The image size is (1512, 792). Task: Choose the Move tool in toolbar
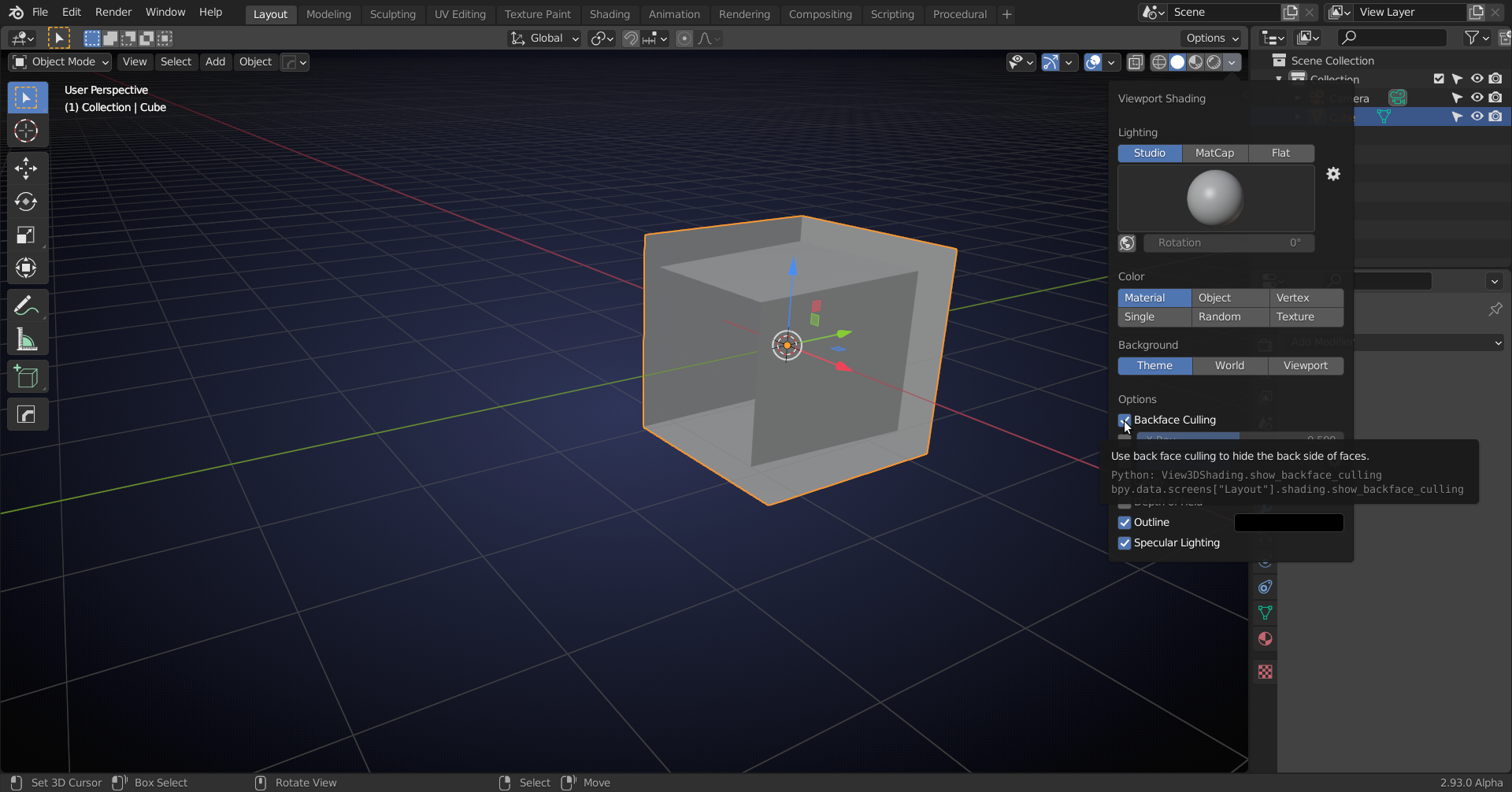pos(27,168)
